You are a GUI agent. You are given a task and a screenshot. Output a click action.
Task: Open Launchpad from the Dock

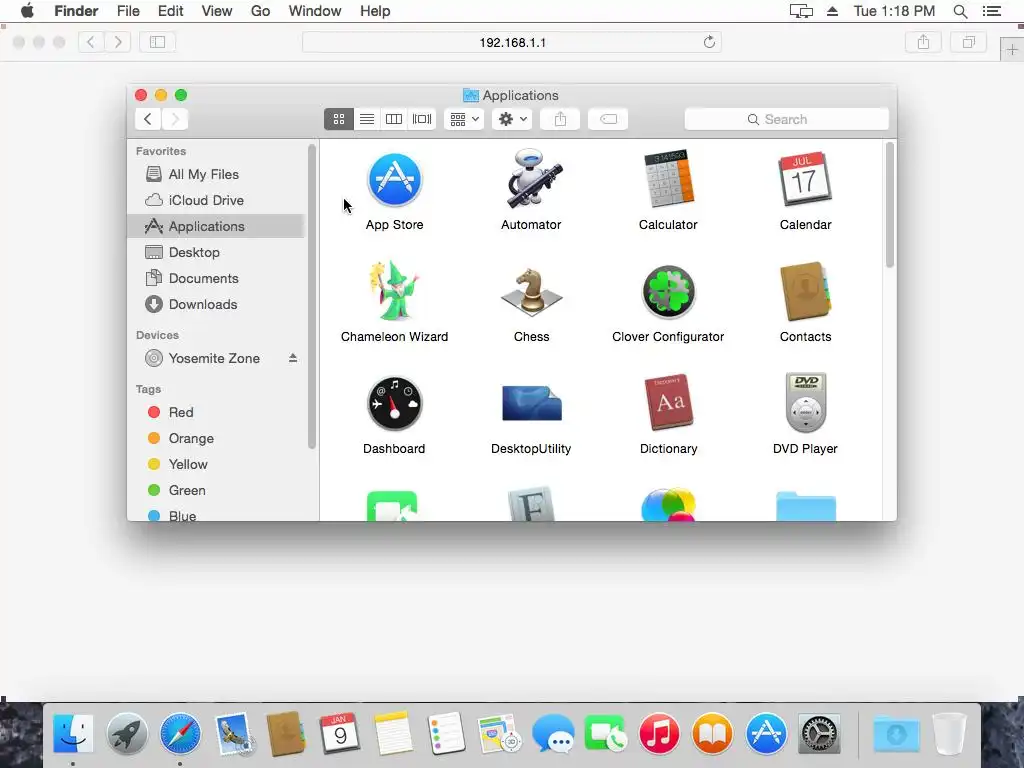127,733
